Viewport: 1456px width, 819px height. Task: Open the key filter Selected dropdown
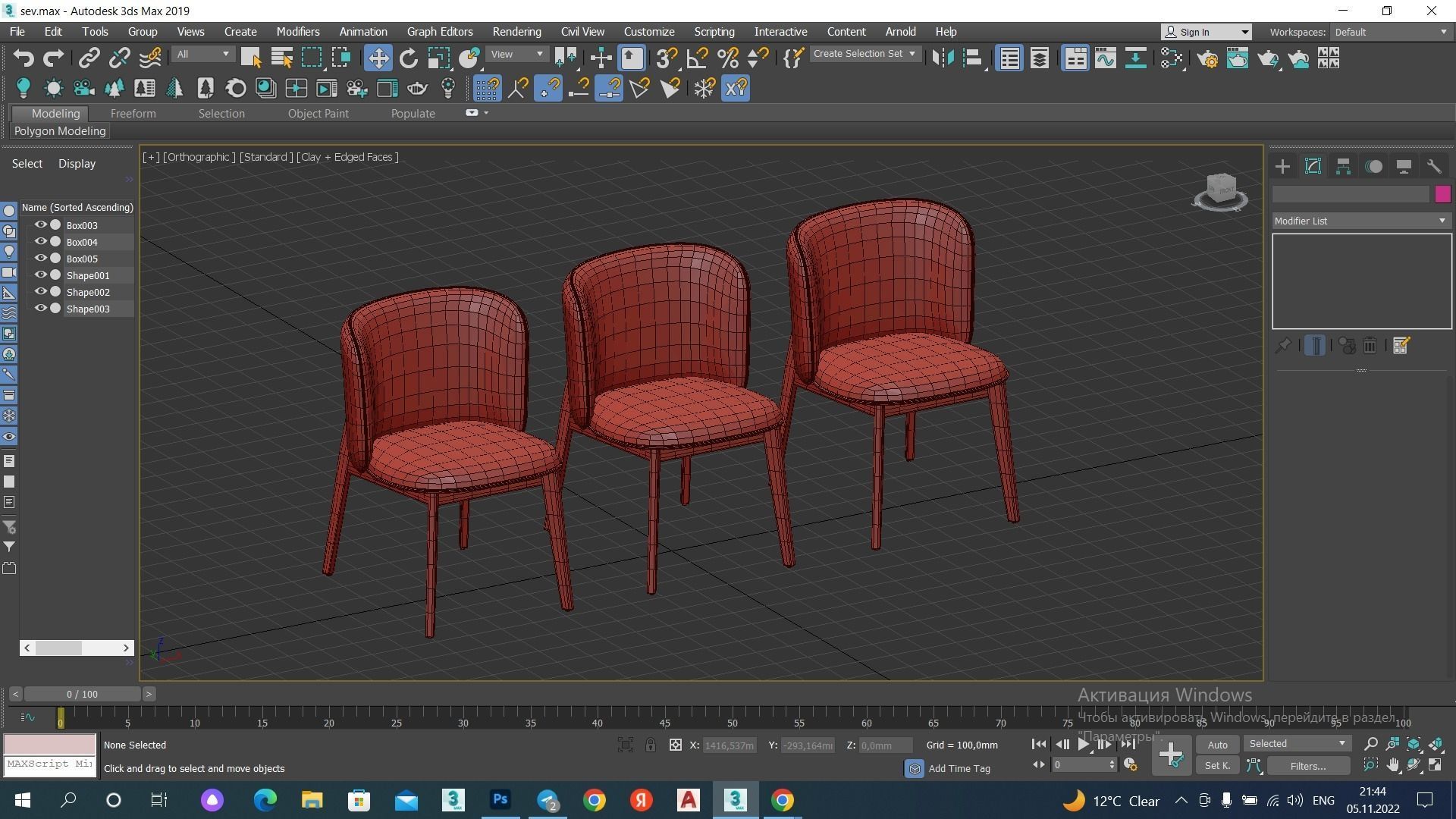1298,744
